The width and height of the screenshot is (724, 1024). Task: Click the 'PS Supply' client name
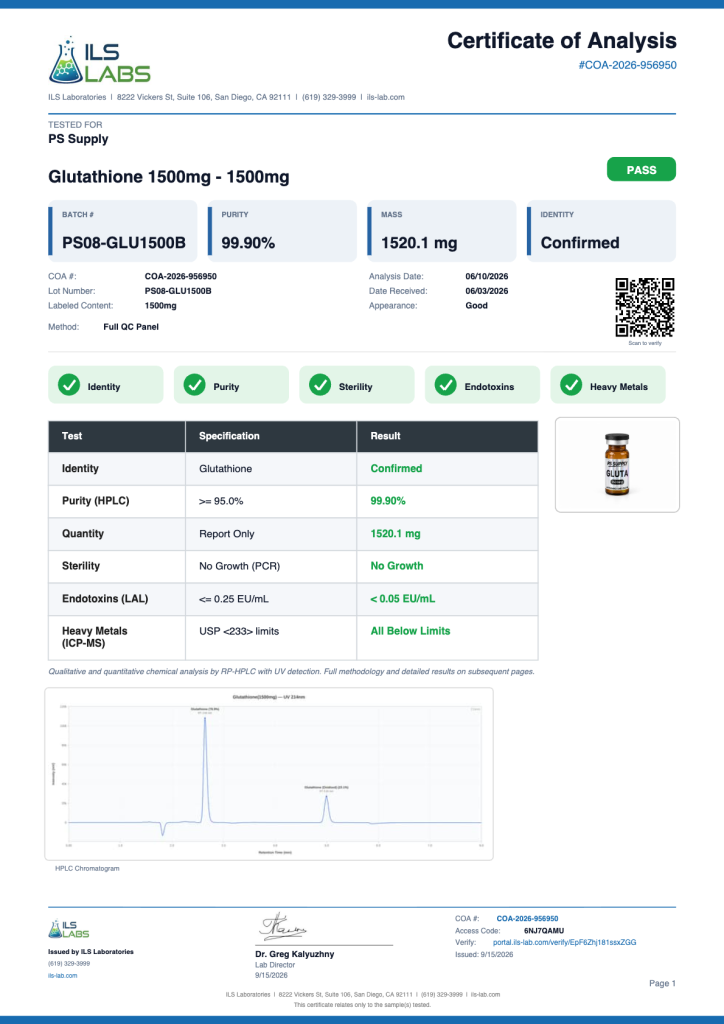click(x=78, y=139)
